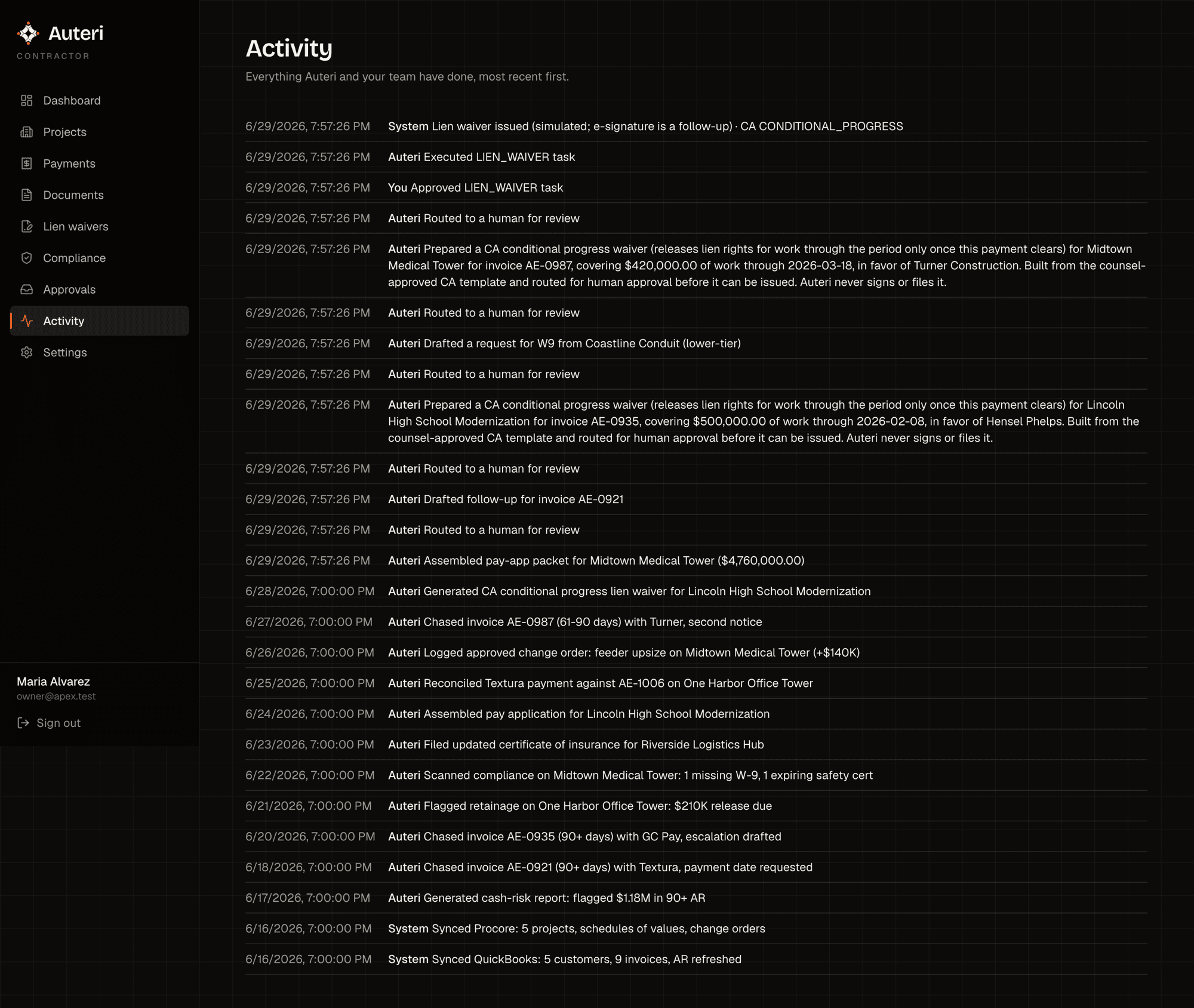
Task: Click the Activity page heading
Action: pos(289,48)
